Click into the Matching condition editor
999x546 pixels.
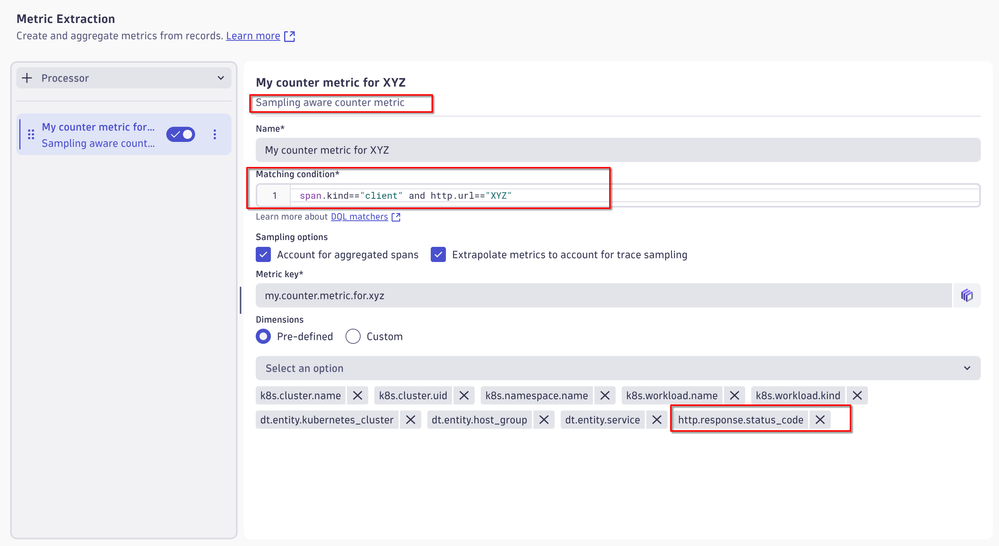click(634, 196)
